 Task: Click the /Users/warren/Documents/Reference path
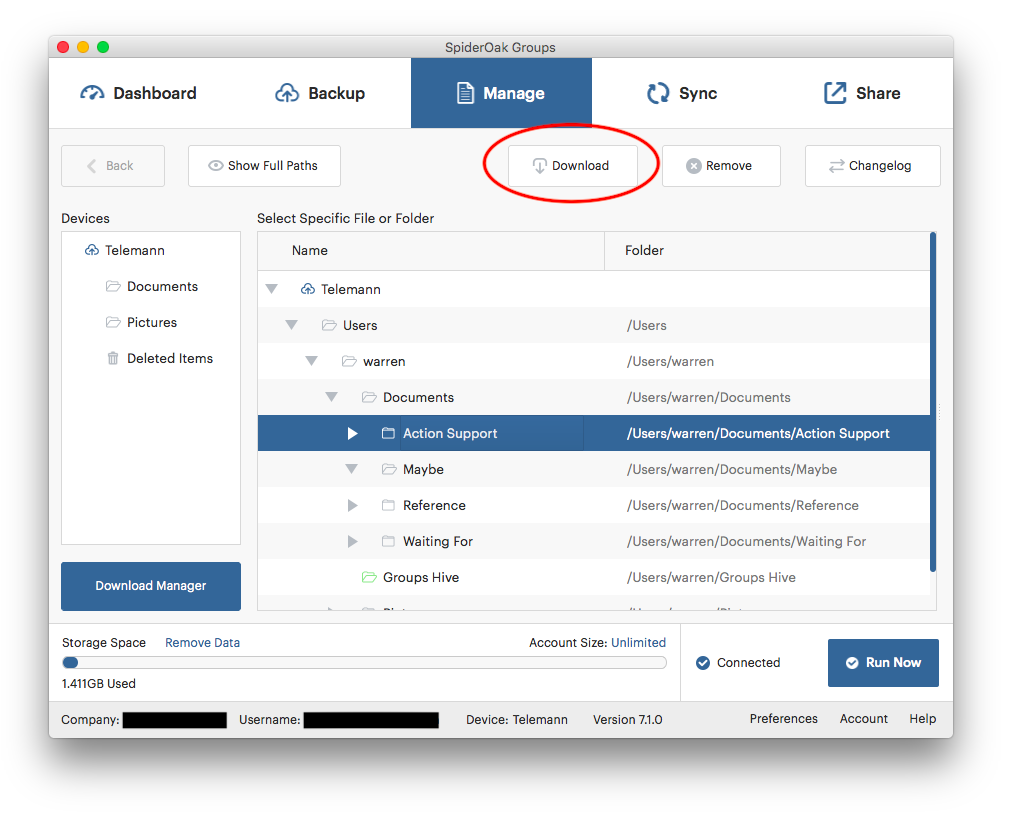[x=743, y=506]
